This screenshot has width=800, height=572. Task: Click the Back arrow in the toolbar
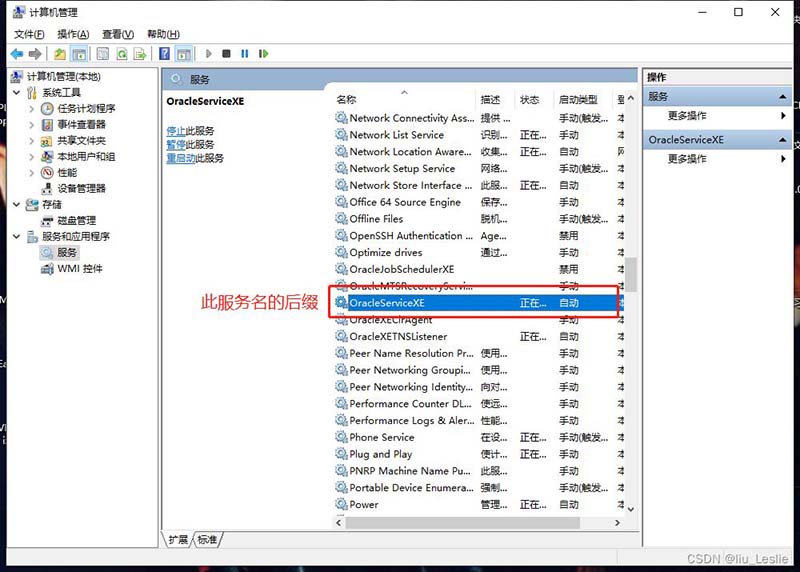[x=16, y=54]
